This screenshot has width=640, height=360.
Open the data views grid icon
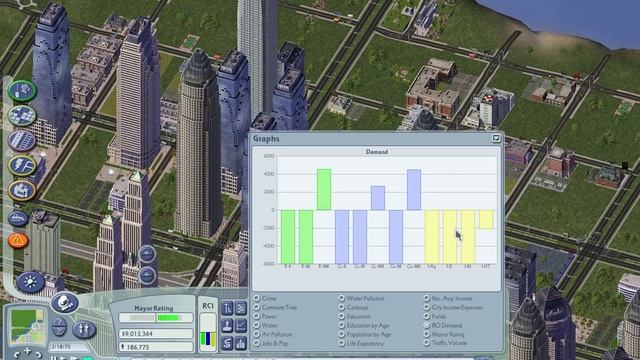pos(241,308)
